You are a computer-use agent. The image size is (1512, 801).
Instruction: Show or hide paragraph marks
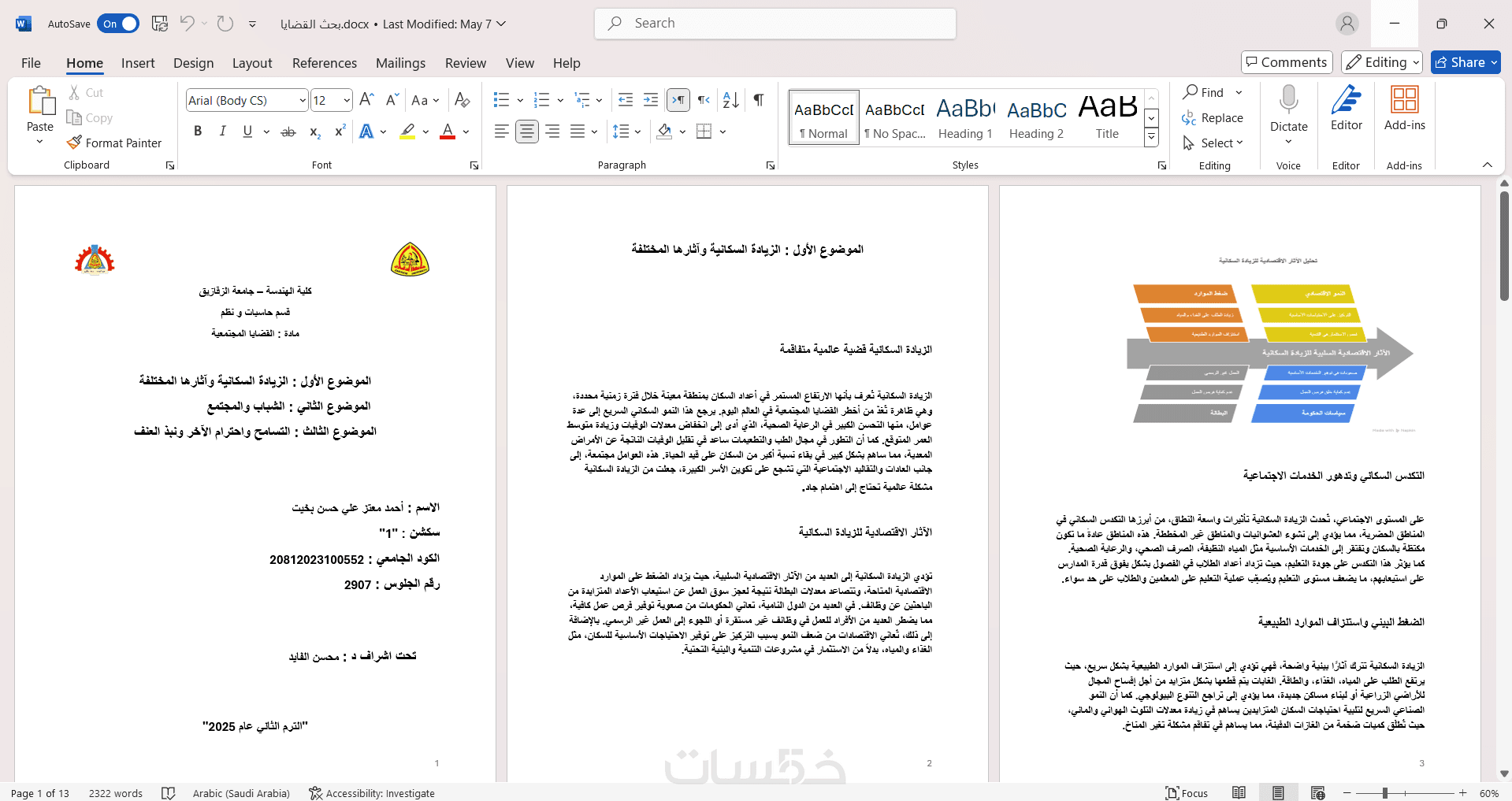tap(758, 100)
